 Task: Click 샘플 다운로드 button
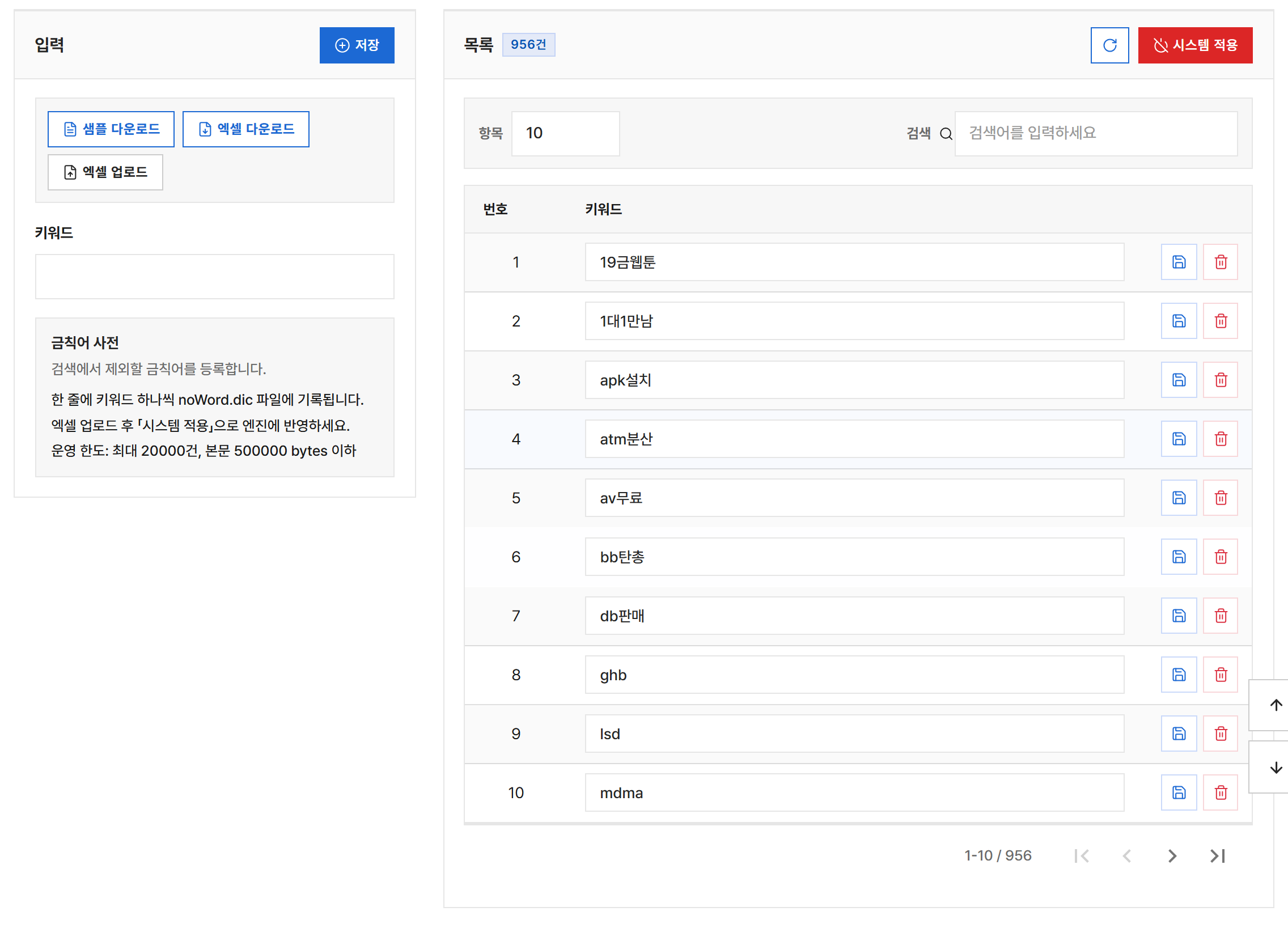click(x=111, y=129)
